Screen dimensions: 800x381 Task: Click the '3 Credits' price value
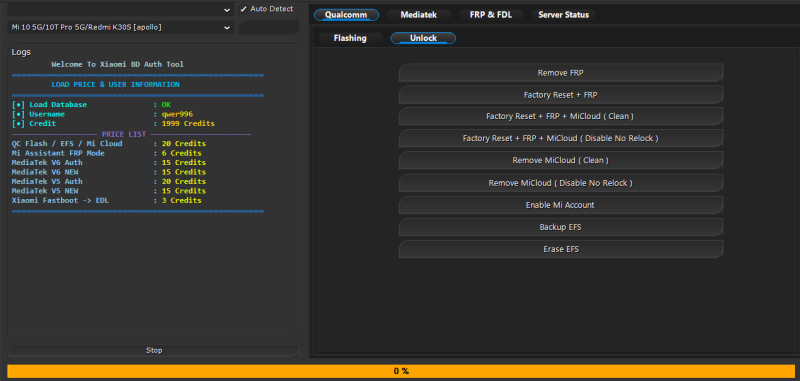(x=181, y=200)
